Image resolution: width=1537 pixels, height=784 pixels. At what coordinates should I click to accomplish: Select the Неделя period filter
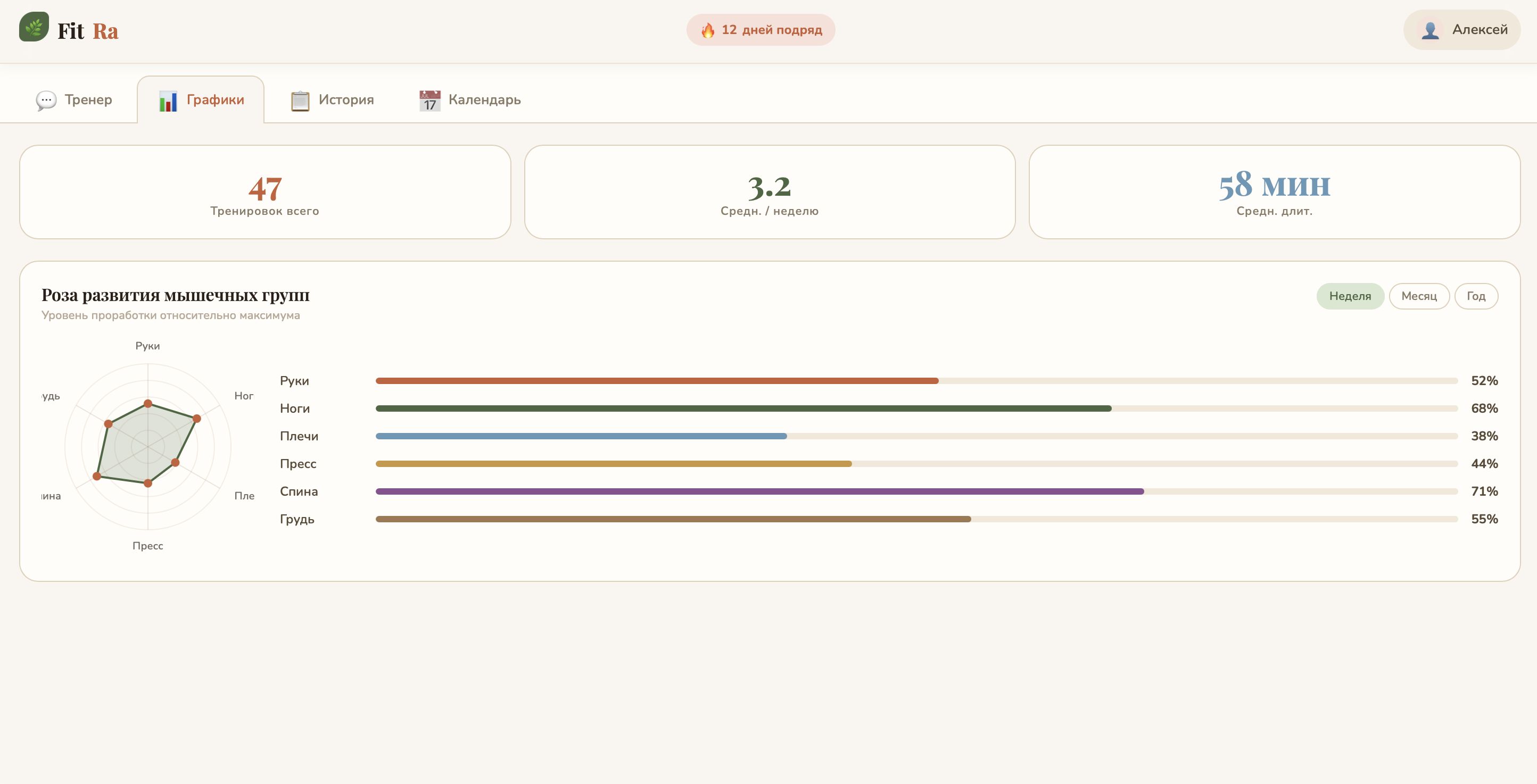[1350, 296]
